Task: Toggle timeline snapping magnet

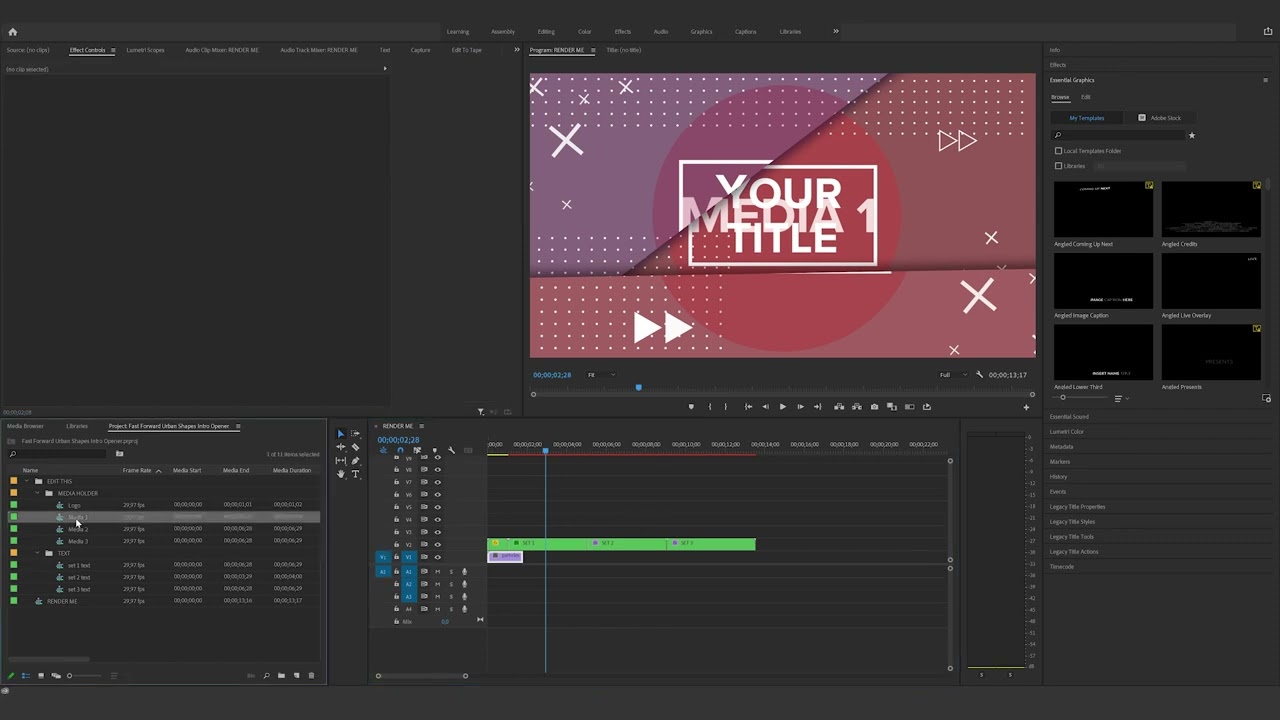Action: 400,450
